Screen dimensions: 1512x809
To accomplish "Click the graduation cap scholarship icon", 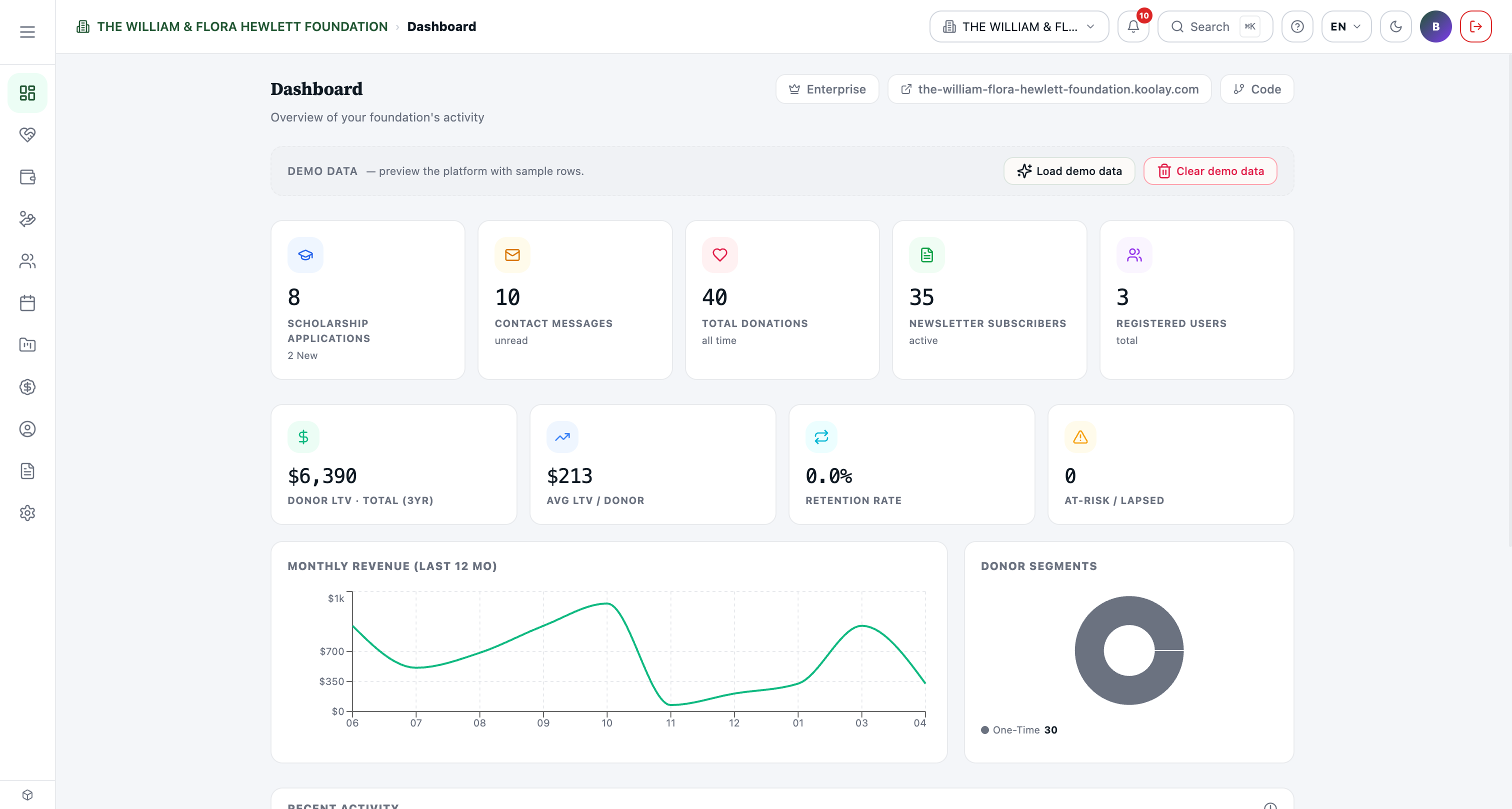I will coord(305,255).
